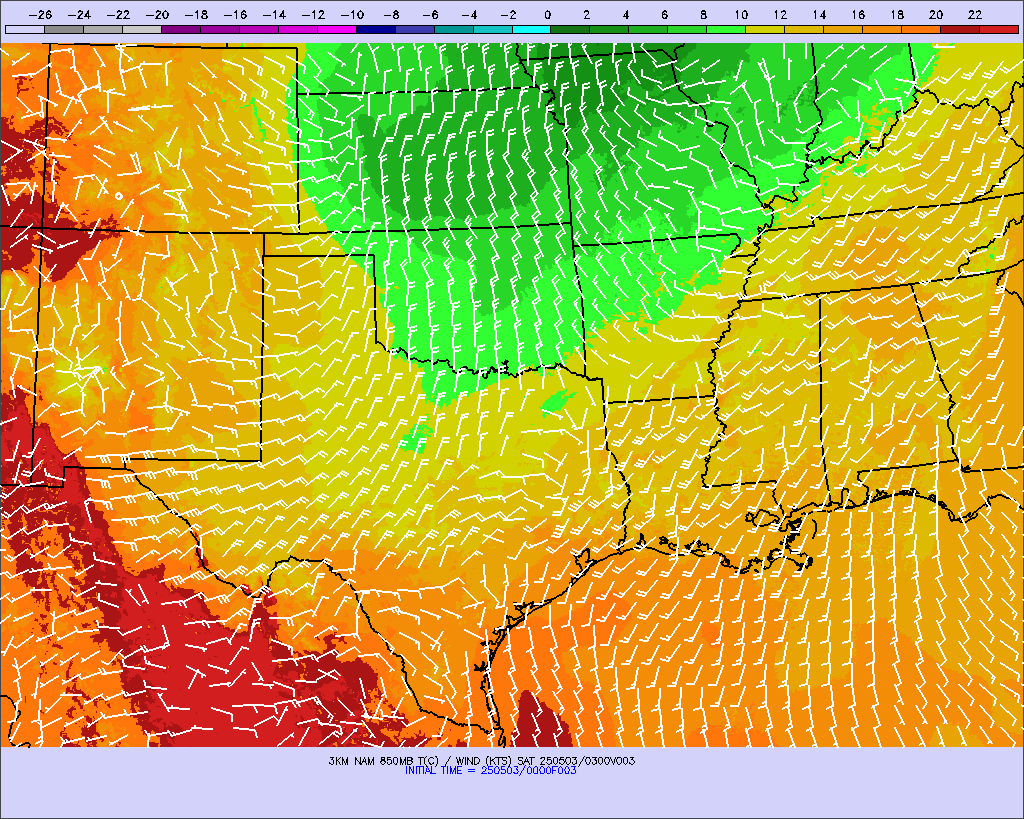Choose the neon green 8 to 10 swatch
1024x819 pixels.
pos(726,29)
